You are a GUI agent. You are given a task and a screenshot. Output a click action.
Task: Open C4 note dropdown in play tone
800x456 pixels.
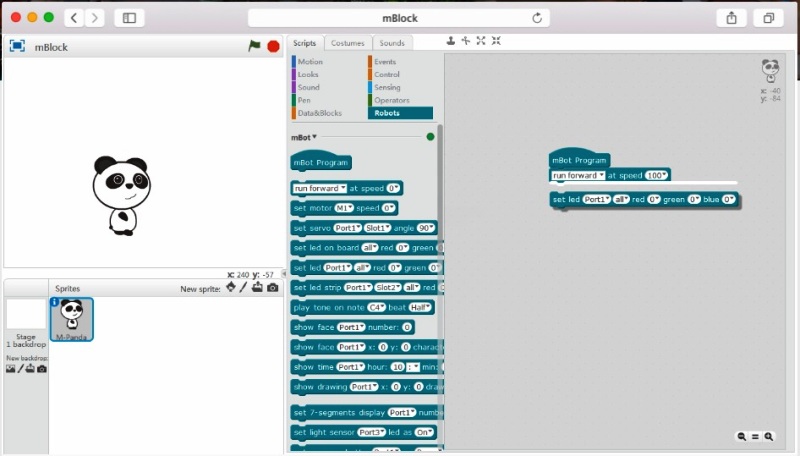(377, 308)
